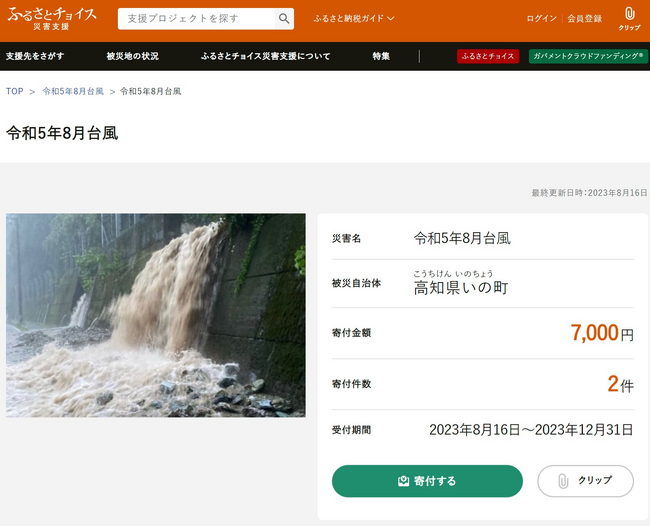The height and width of the screenshot is (526, 650).
Task: Open the 令和5年8月台風 breadcrumb link
Action: click(x=71, y=91)
